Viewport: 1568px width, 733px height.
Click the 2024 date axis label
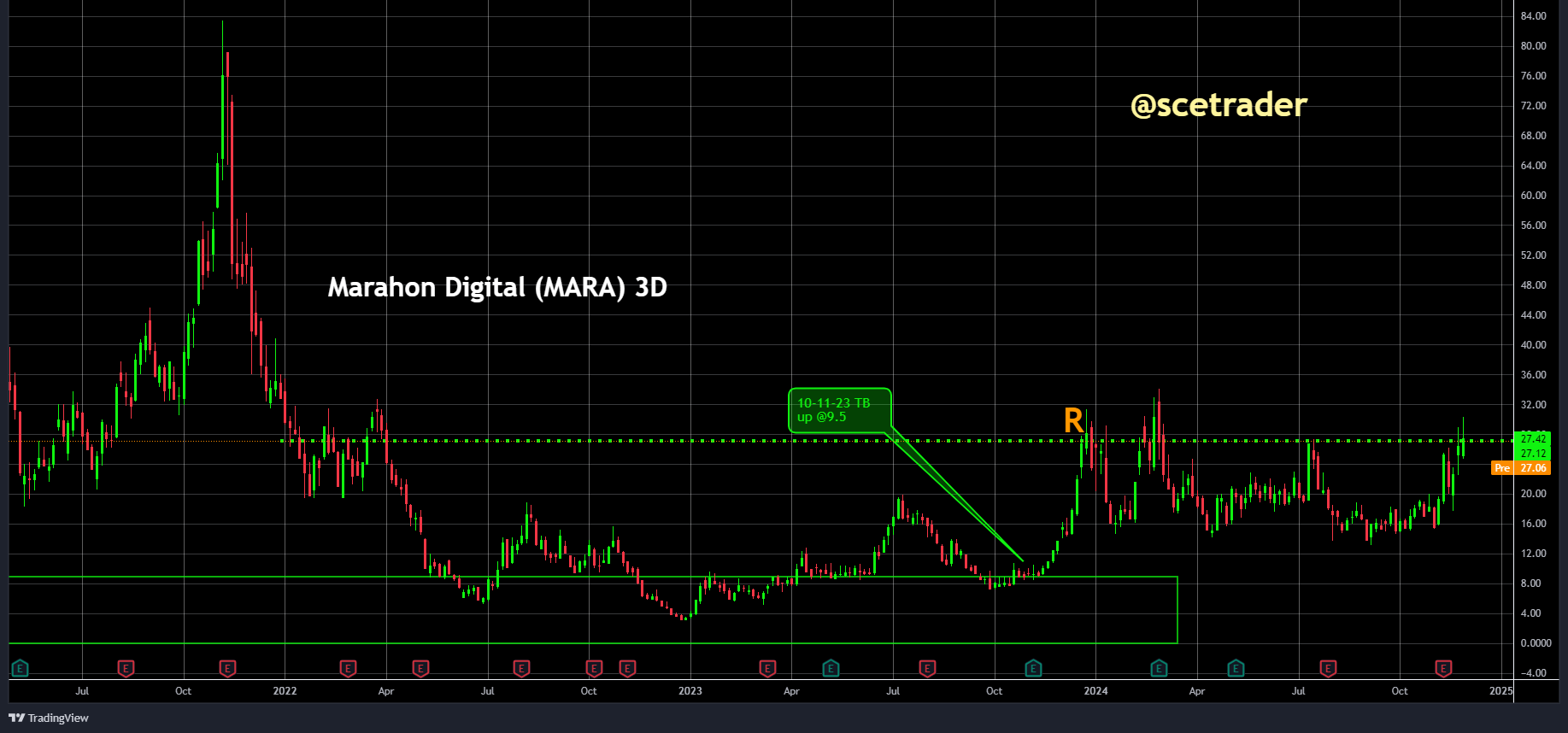tap(1095, 691)
